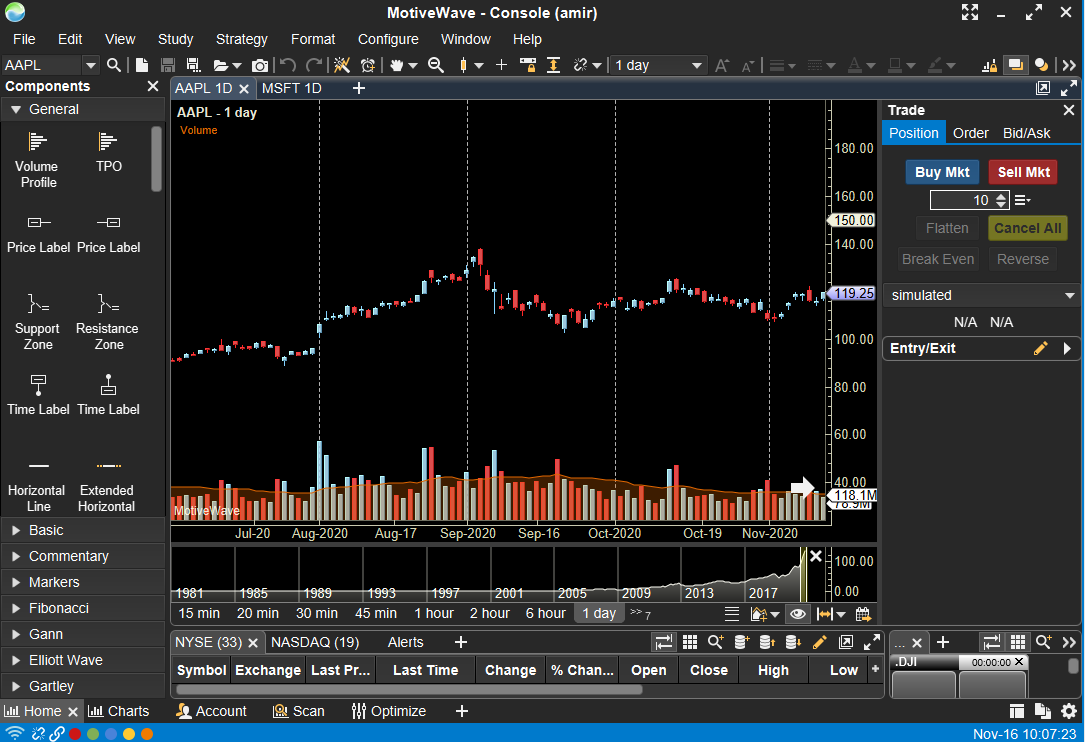The height and width of the screenshot is (742, 1085).
Task: Open the simulated account dropdown
Action: point(981,296)
